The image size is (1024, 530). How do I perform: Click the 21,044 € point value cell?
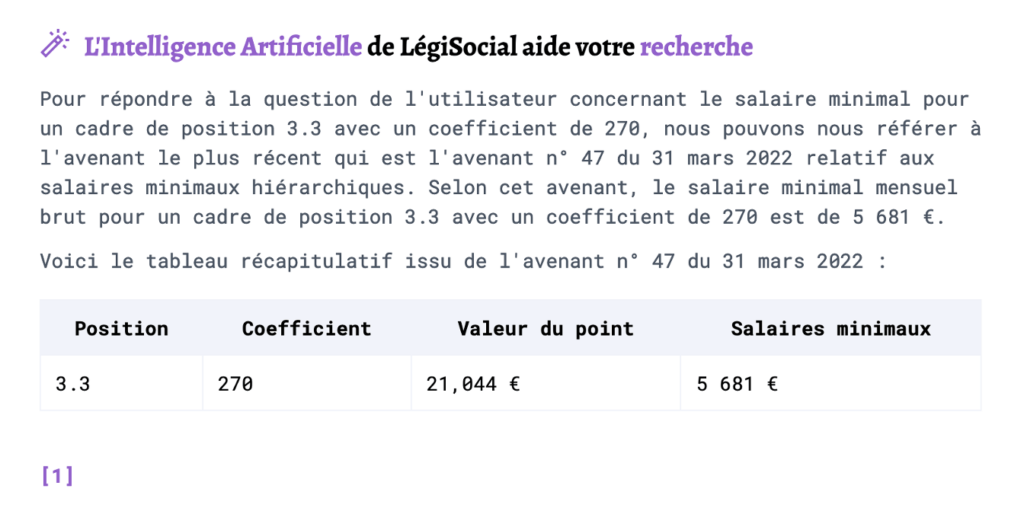point(546,384)
